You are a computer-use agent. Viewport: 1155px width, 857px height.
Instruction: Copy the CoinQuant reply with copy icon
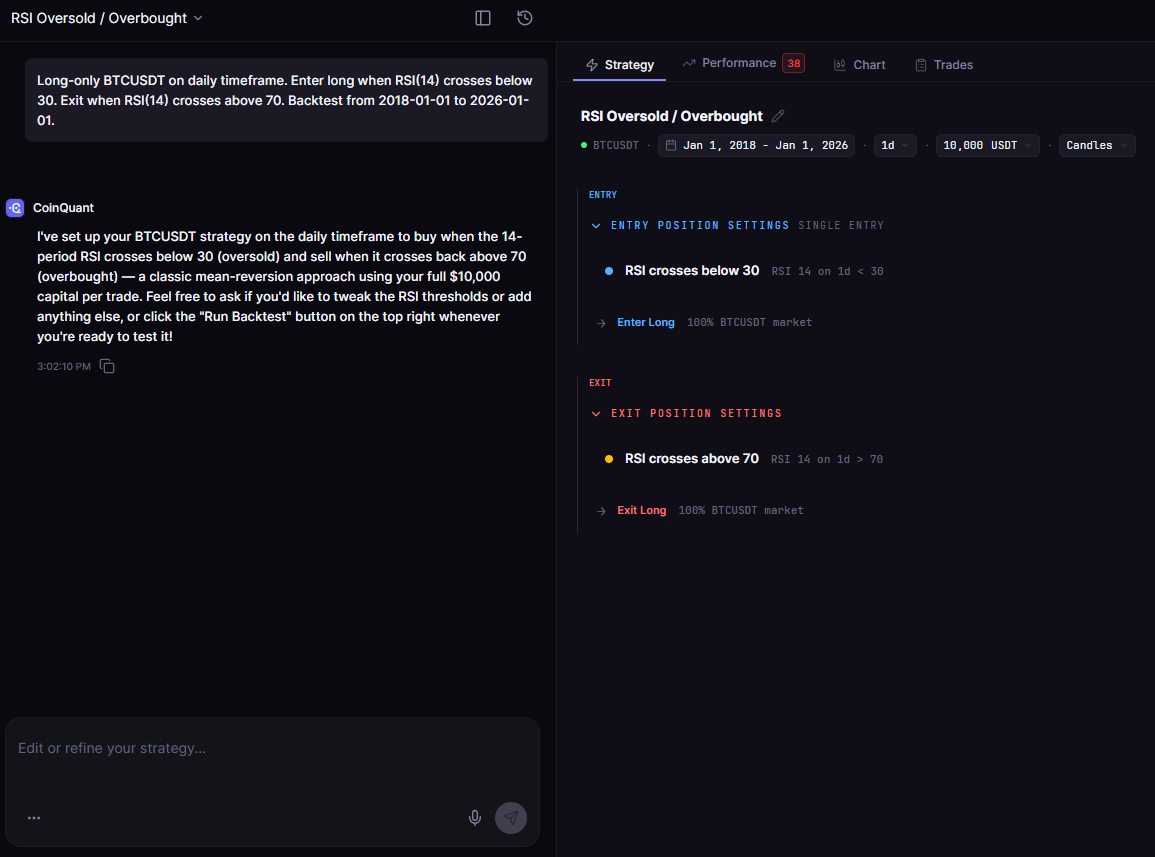pyautogui.click(x=107, y=366)
